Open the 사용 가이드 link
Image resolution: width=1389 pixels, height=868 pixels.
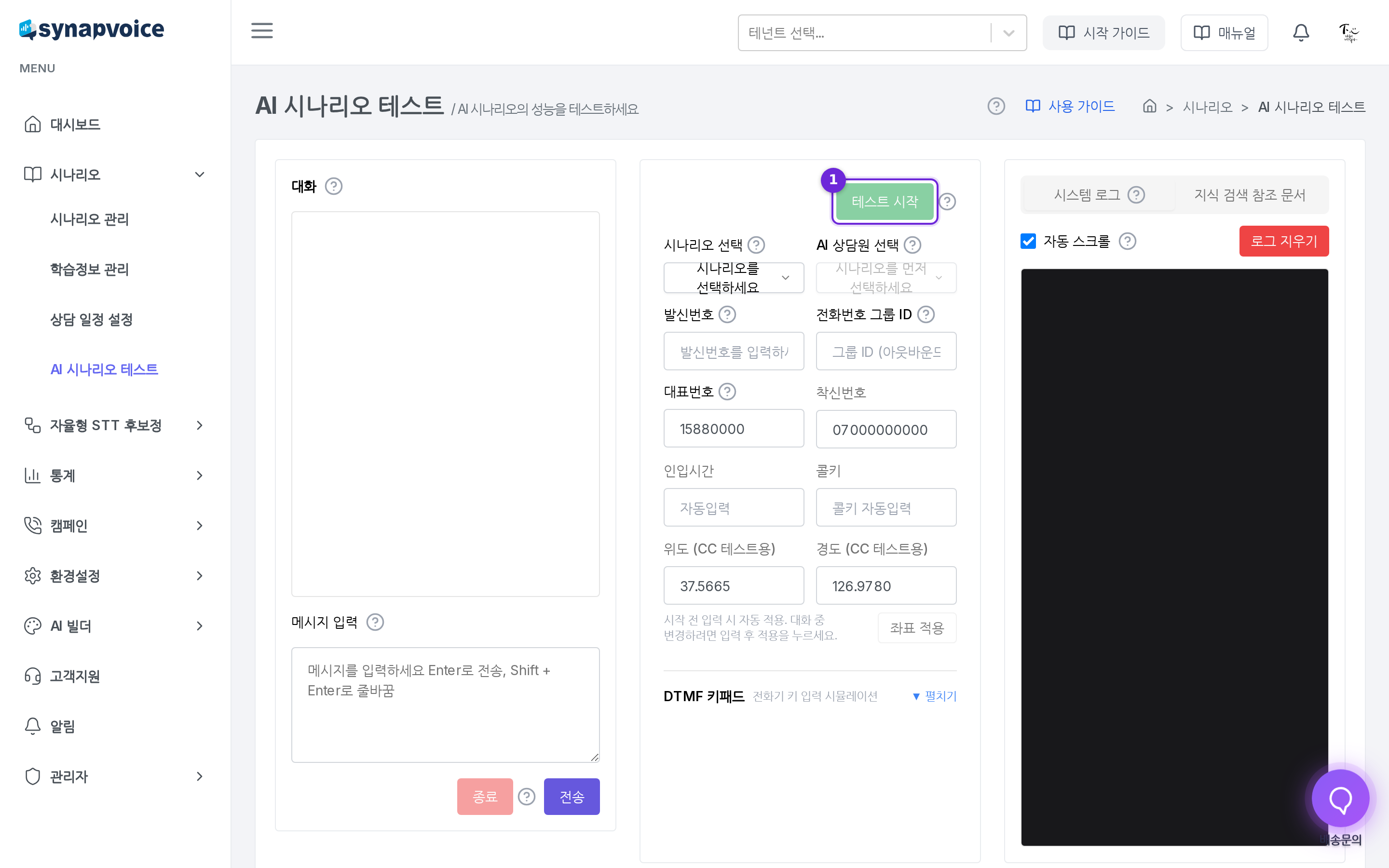point(1070,106)
